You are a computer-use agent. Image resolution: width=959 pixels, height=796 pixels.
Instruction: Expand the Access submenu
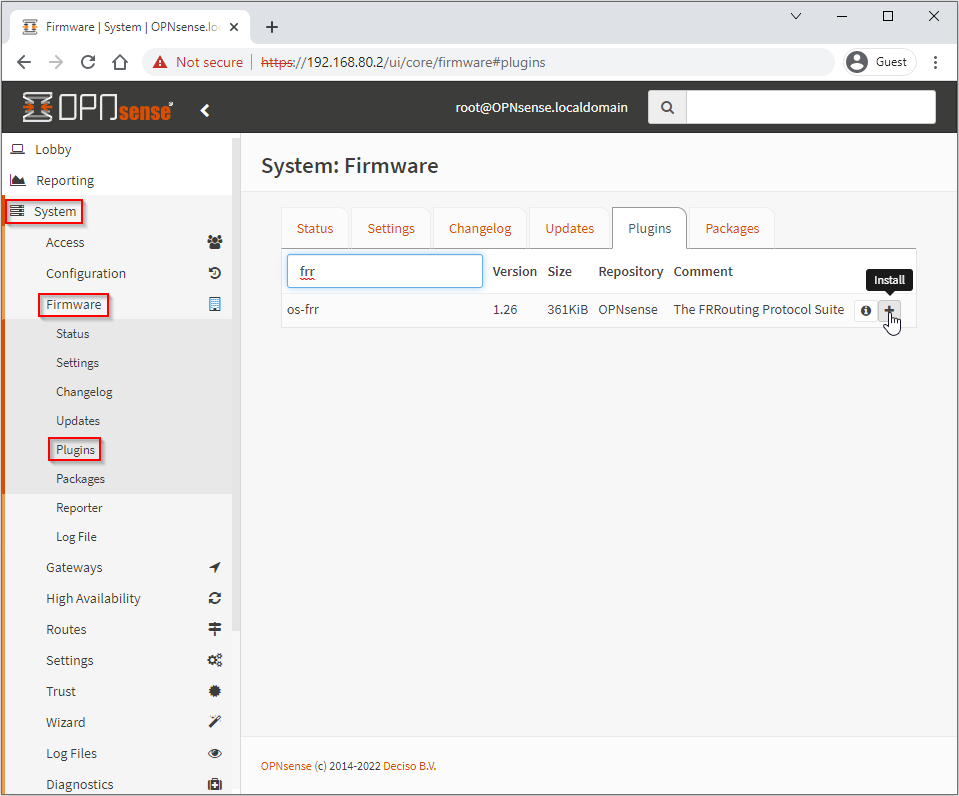coord(65,242)
